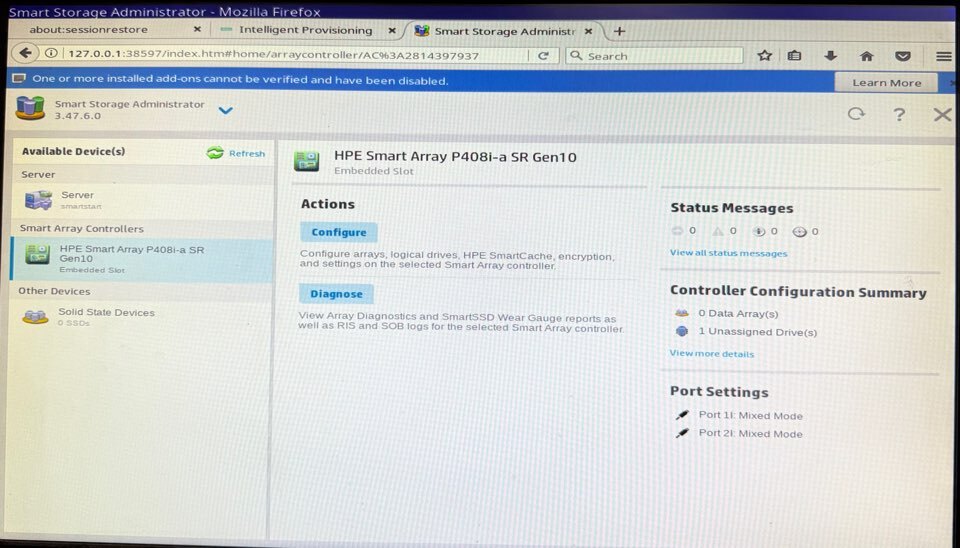Screen dimensions: 960x548
Task: Click the Port 2I plug icon
Action: 682,434
